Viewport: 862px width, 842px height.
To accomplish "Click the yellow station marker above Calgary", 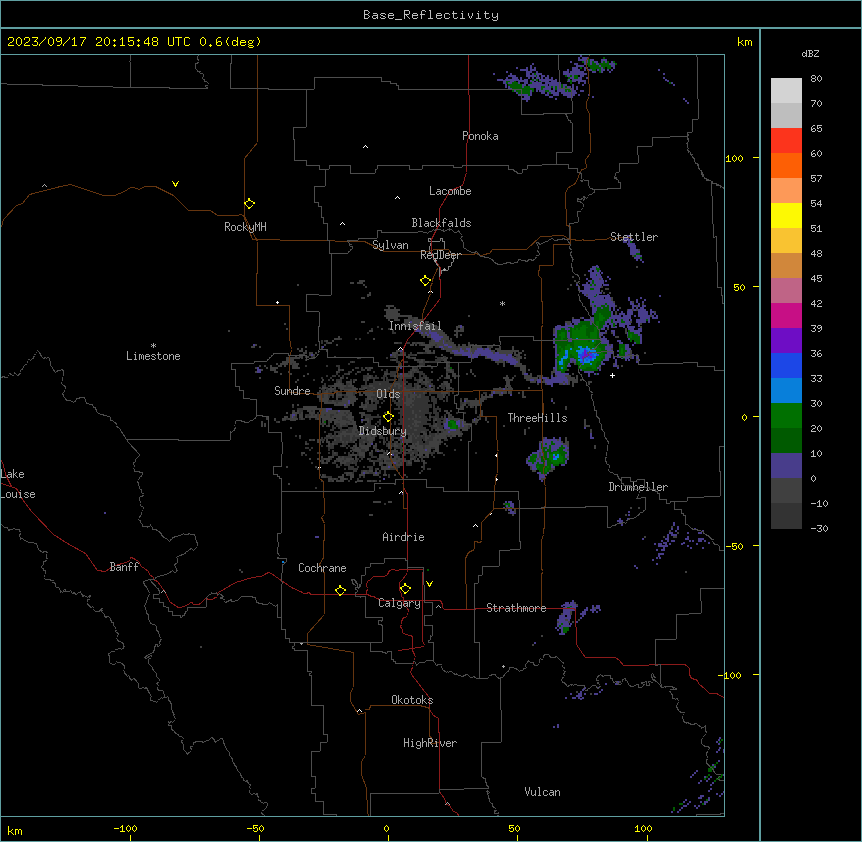I will point(405,589).
